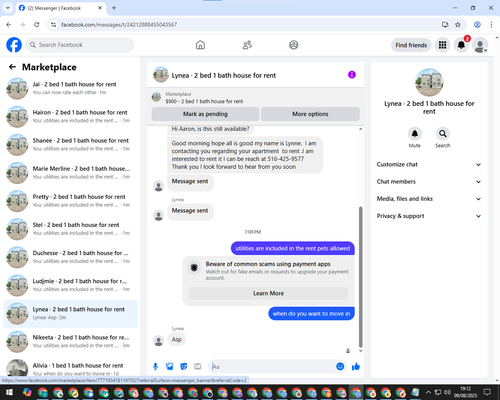Search in conversation with magnifier icon
This screenshot has width=500, height=400.
tap(443, 134)
